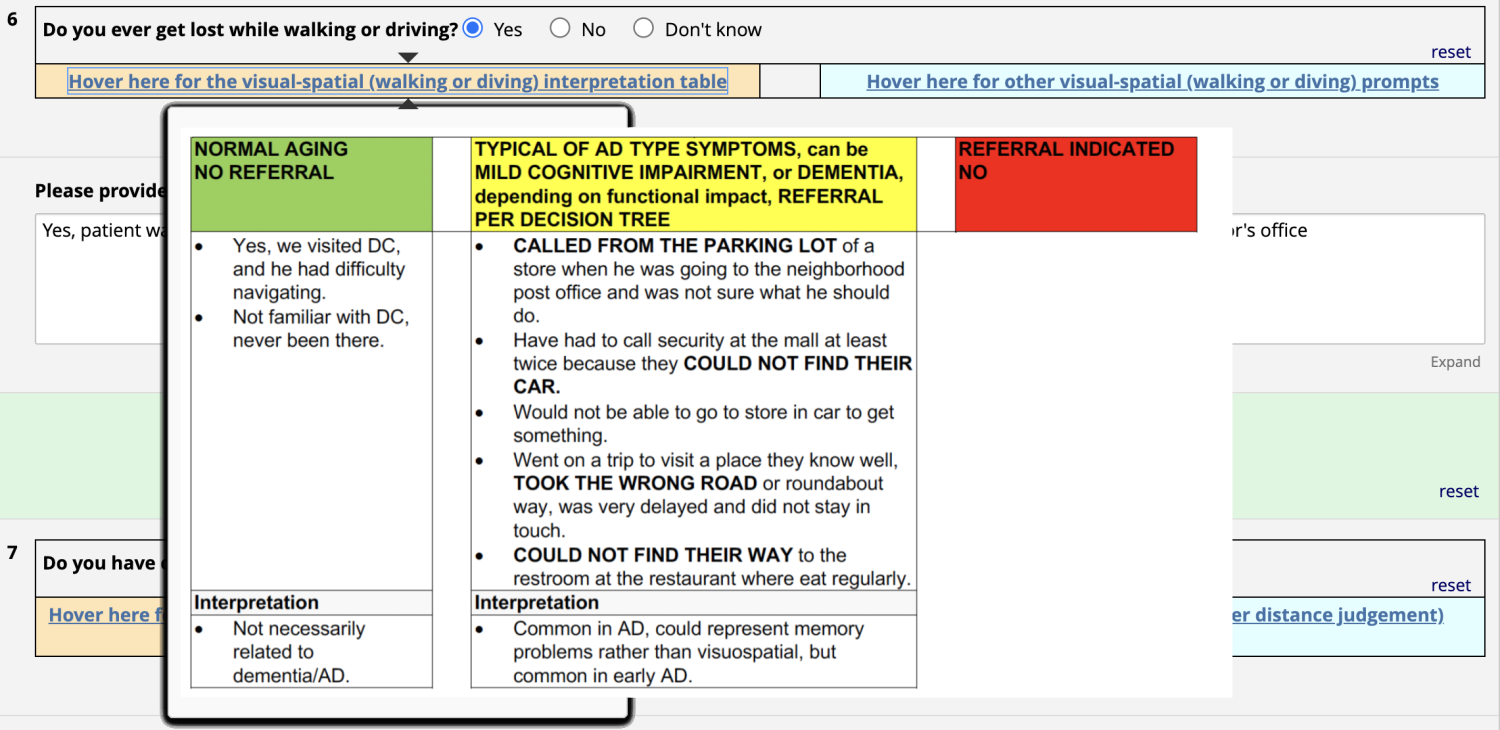Click the 'TOOK THE WRONG ROAD' text
1500x730 pixels.
(x=635, y=483)
